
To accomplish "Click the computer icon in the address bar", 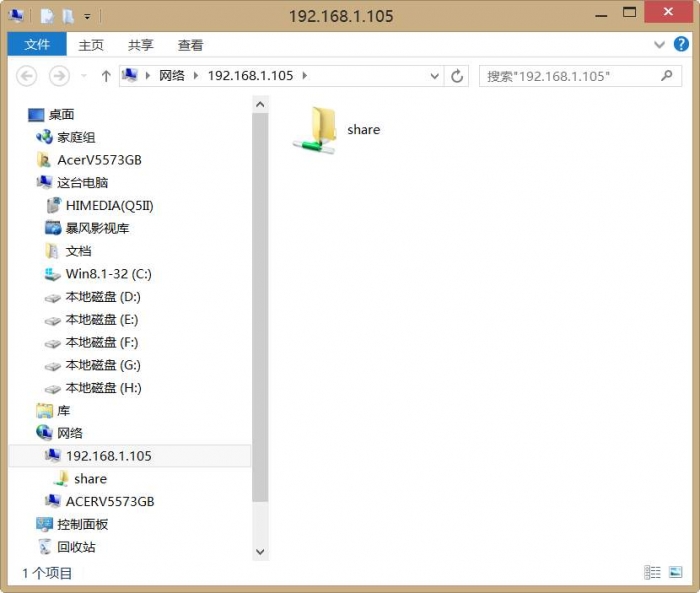I will (x=129, y=75).
